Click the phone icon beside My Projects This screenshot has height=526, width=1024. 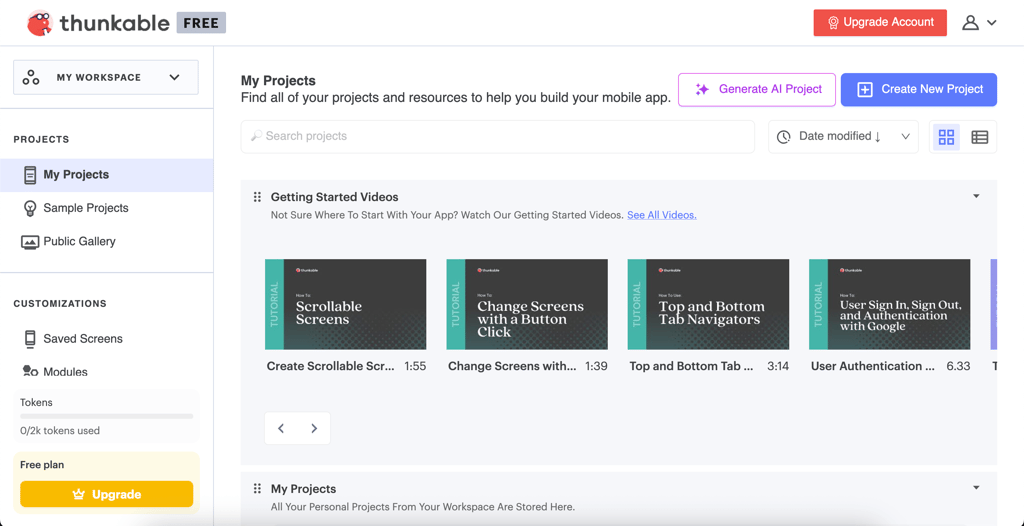(x=30, y=174)
